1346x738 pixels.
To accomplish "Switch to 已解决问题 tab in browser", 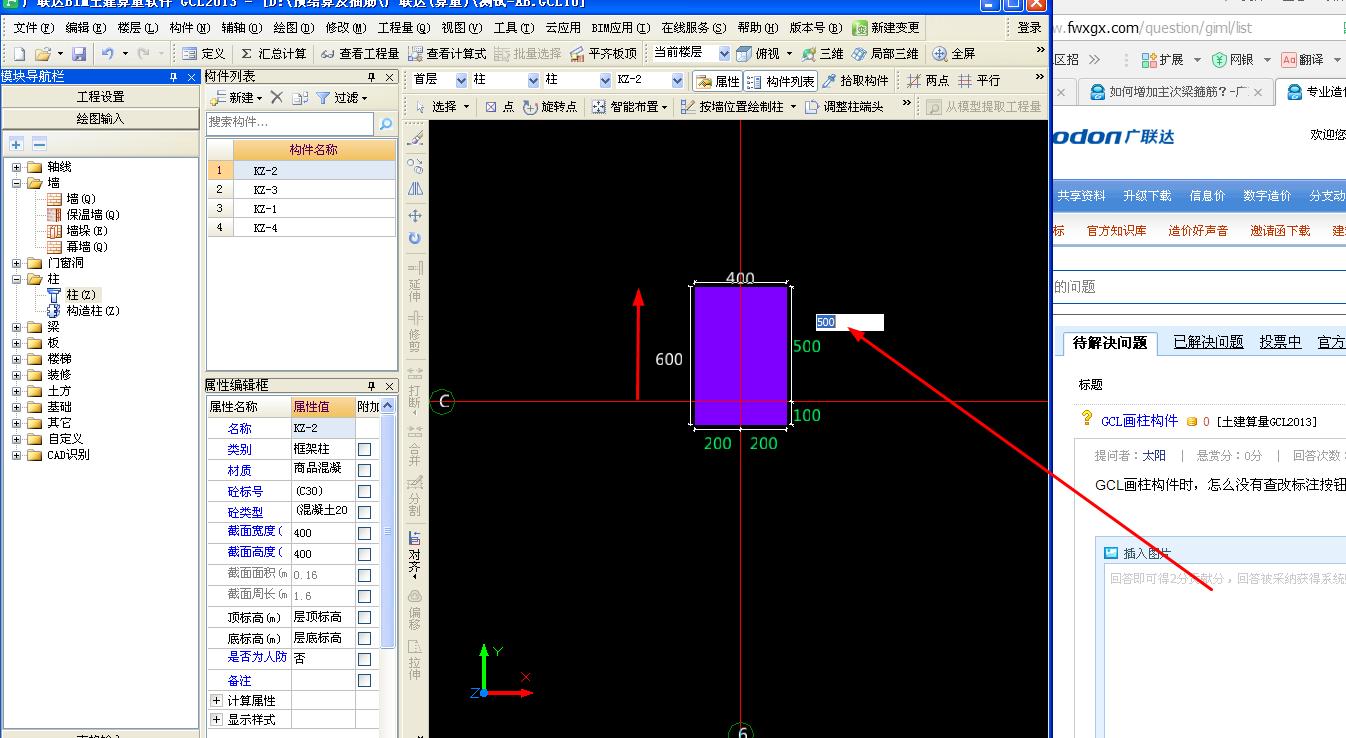I will click(x=1208, y=342).
